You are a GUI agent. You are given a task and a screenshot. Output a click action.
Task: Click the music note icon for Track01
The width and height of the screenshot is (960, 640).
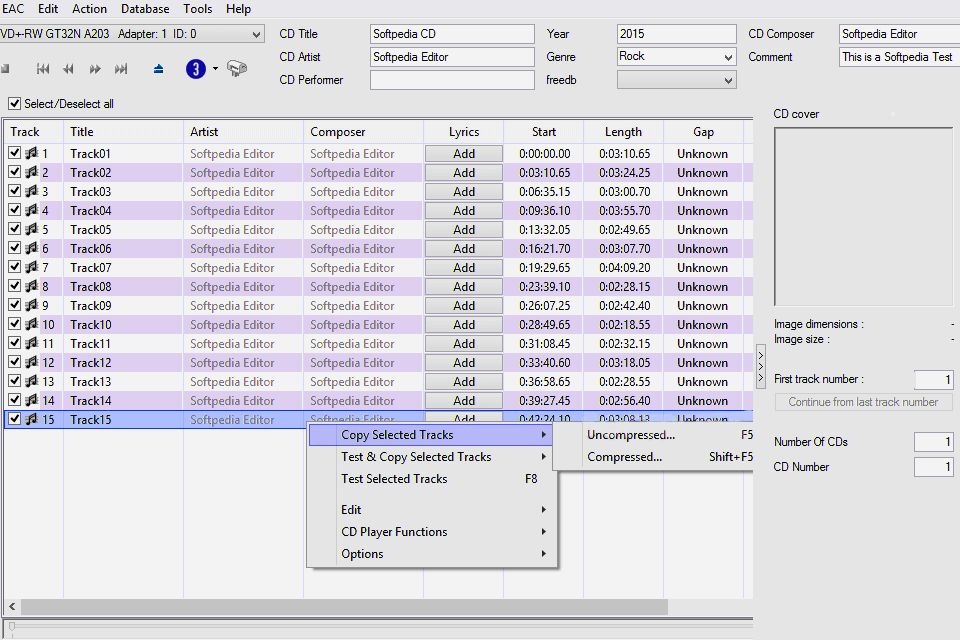[30, 154]
